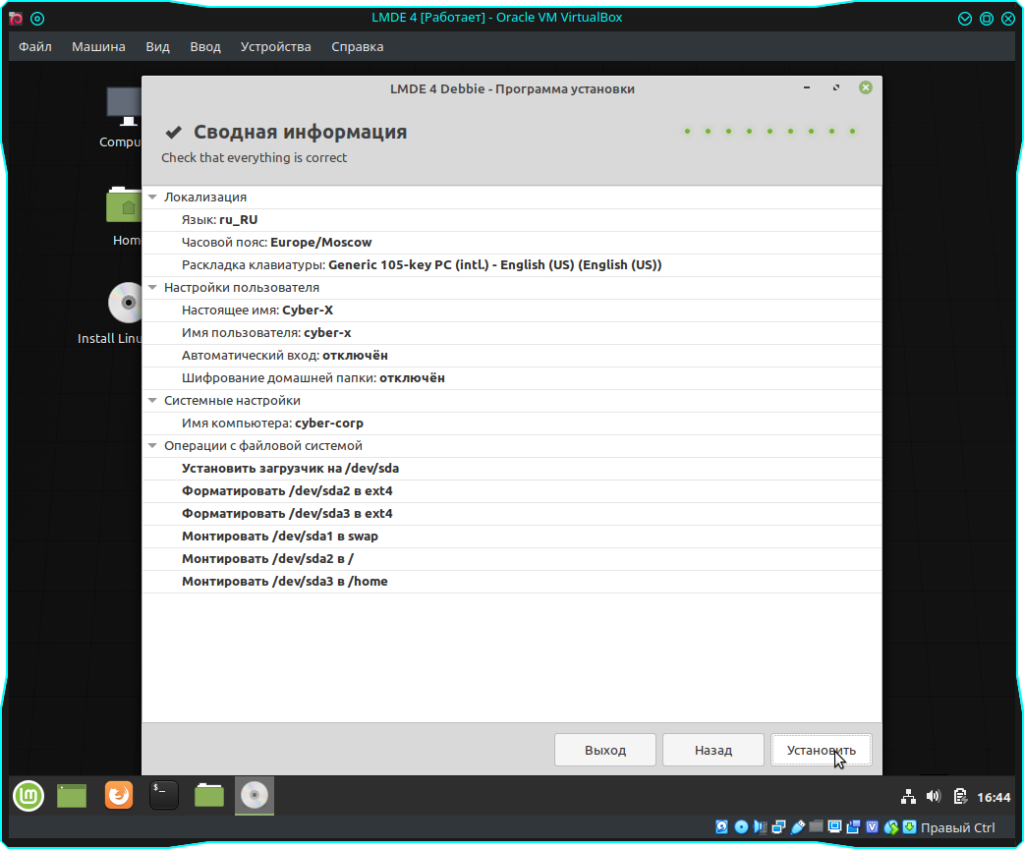Click the Выход button
The height and width of the screenshot is (849, 1024).
(x=605, y=750)
